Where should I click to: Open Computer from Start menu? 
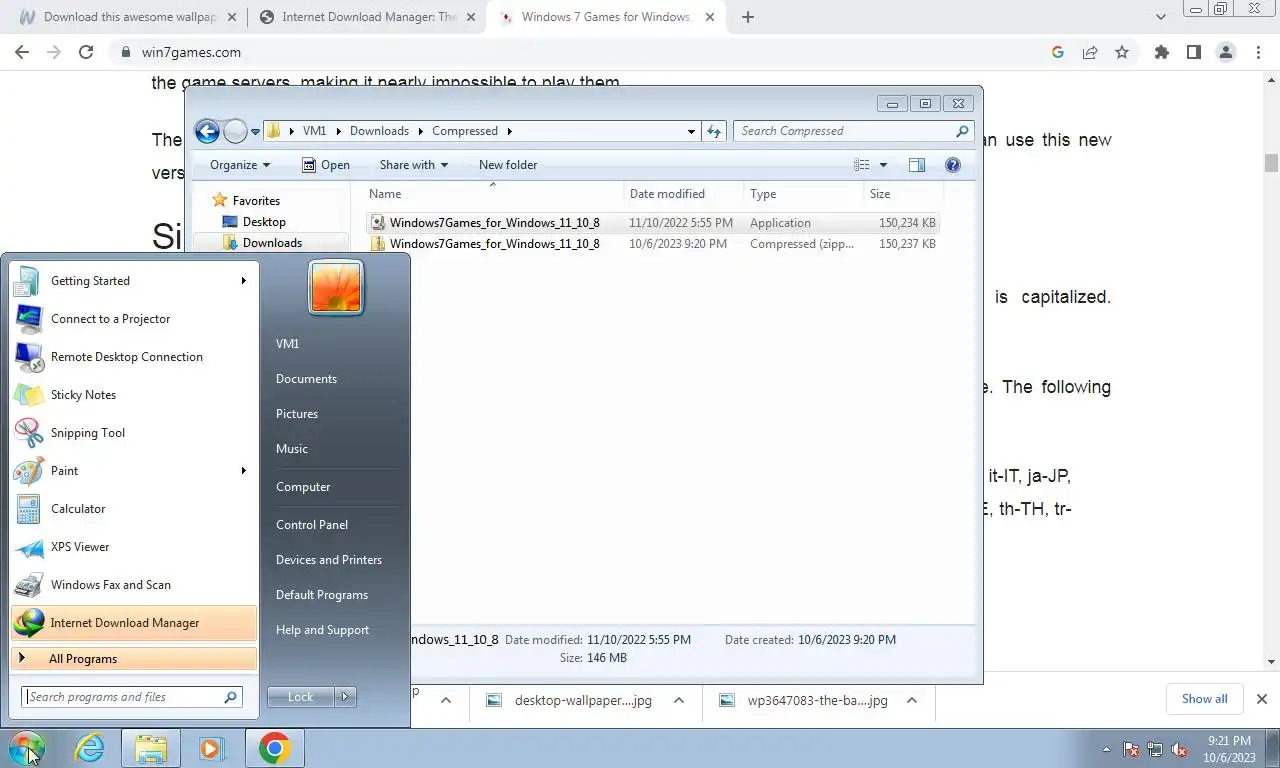[x=303, y=487]
